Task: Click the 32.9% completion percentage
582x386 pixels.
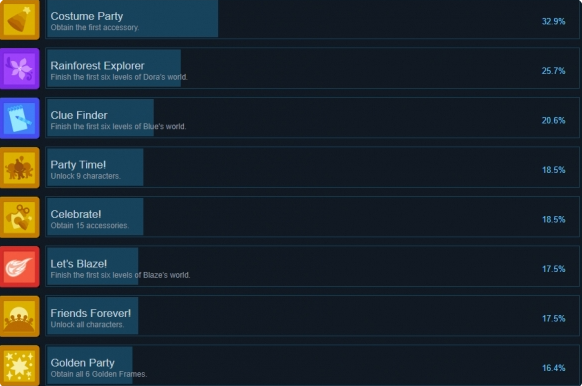Action: pos(553,22)
